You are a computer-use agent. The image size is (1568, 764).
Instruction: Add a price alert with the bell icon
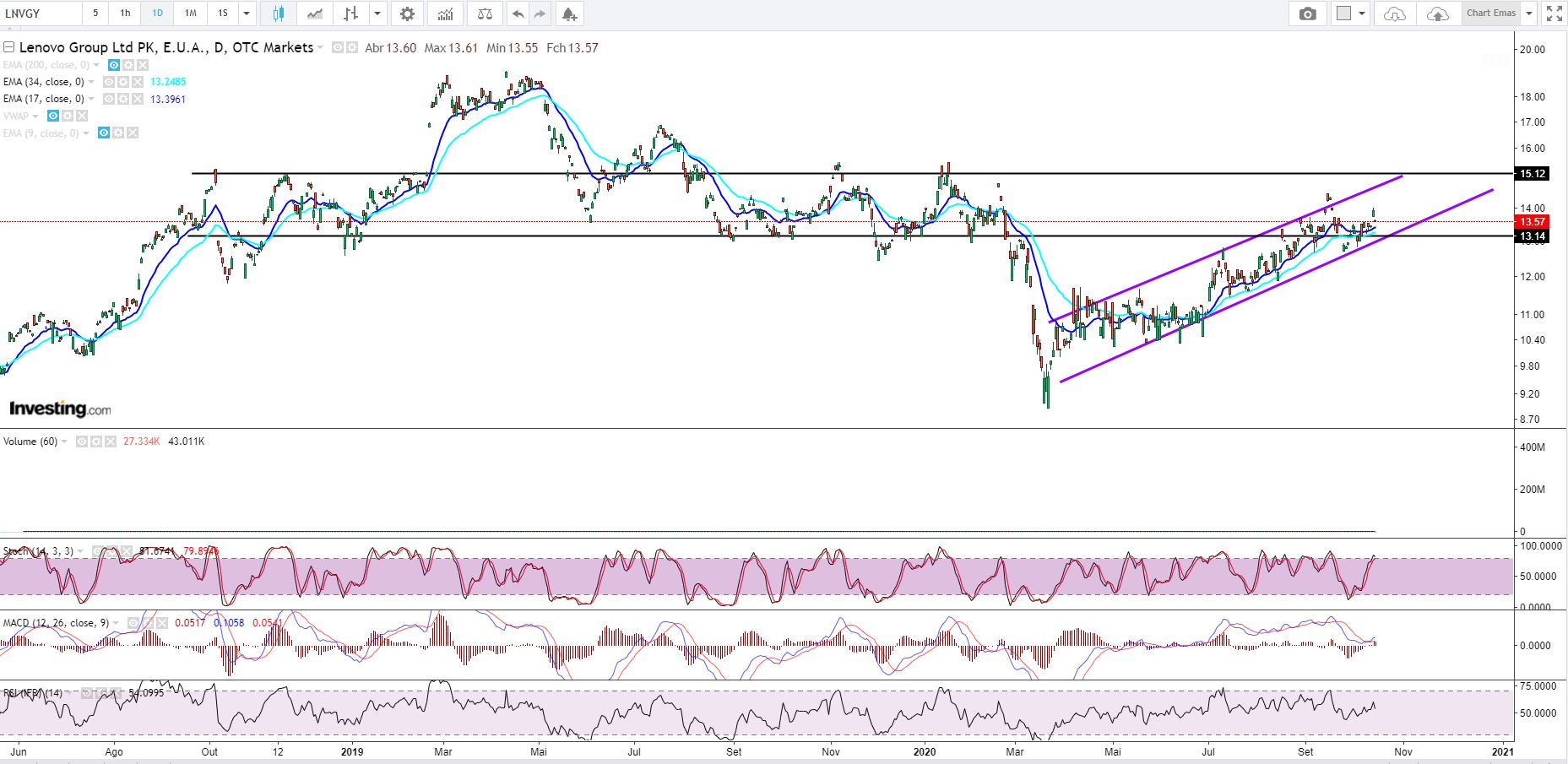pyautogui.click(x=569, y=14)
